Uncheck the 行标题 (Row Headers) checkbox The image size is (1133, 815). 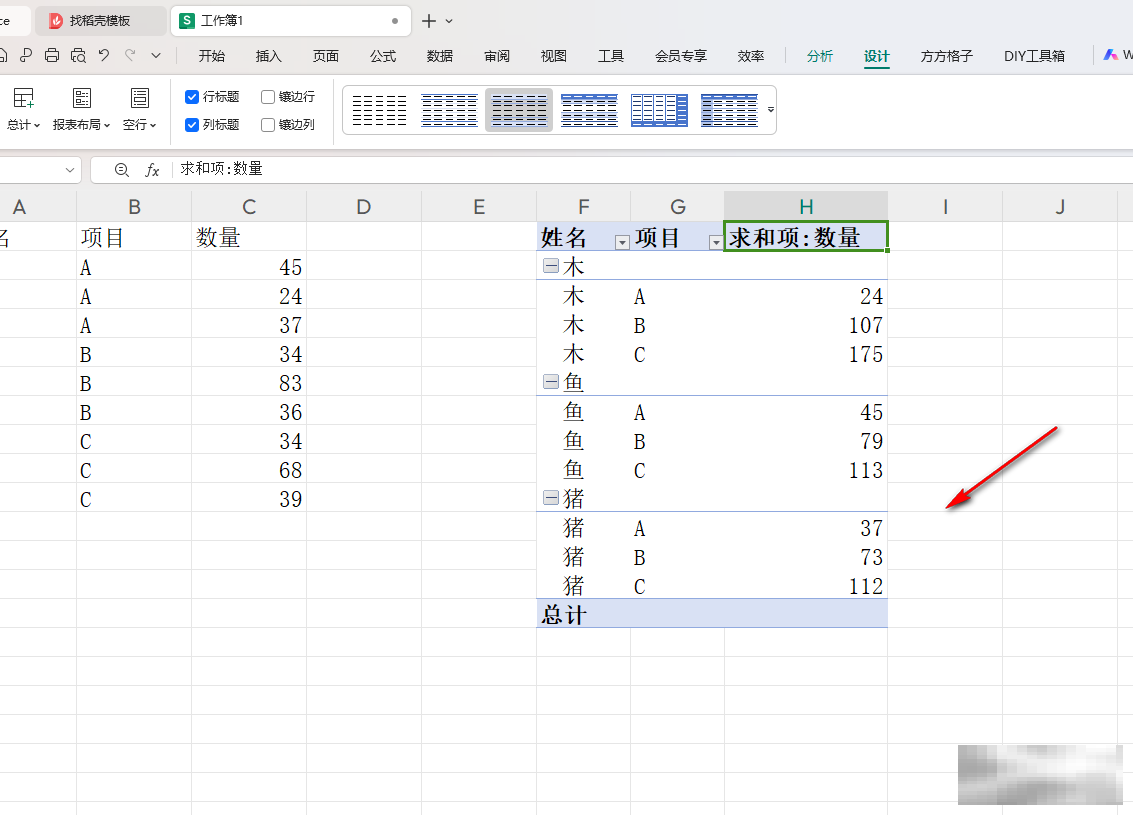(192, 97)
